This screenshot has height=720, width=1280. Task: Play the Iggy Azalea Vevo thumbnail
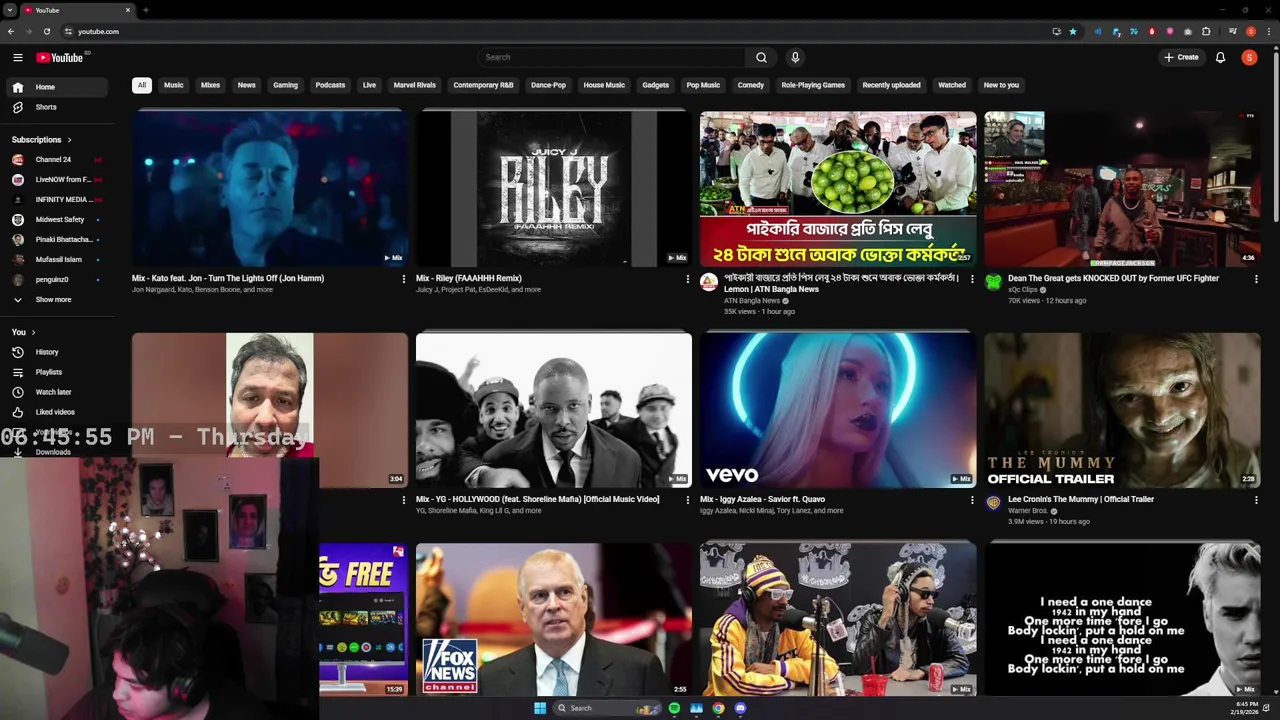tap(838, 410)
